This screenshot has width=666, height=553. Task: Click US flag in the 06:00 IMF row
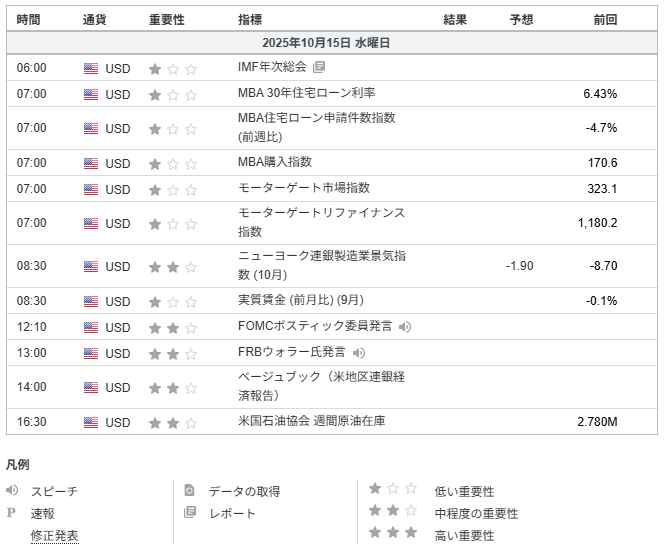(x=91, y=69)
